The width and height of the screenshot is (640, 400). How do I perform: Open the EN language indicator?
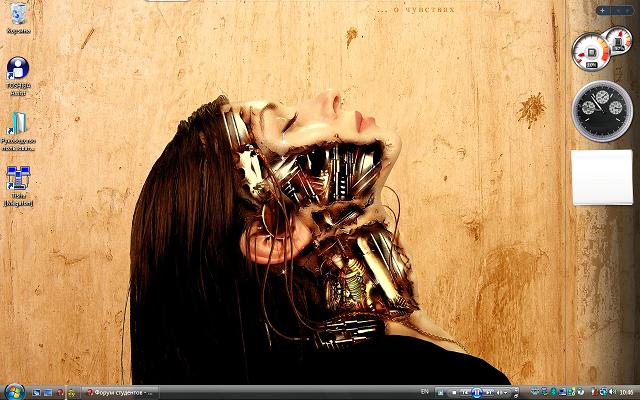[x=425, y=392]
